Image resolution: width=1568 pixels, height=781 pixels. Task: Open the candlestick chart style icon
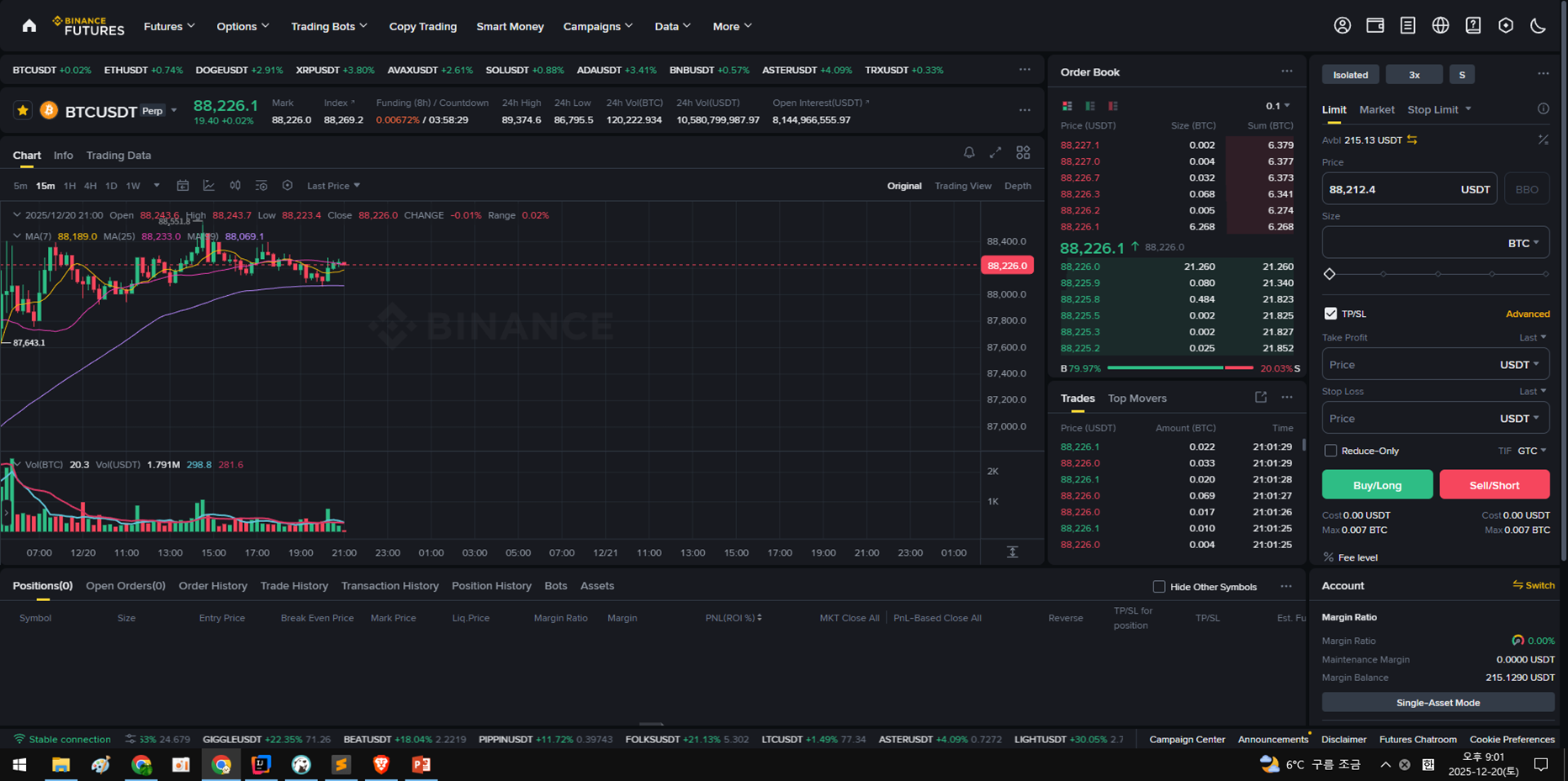235,186
